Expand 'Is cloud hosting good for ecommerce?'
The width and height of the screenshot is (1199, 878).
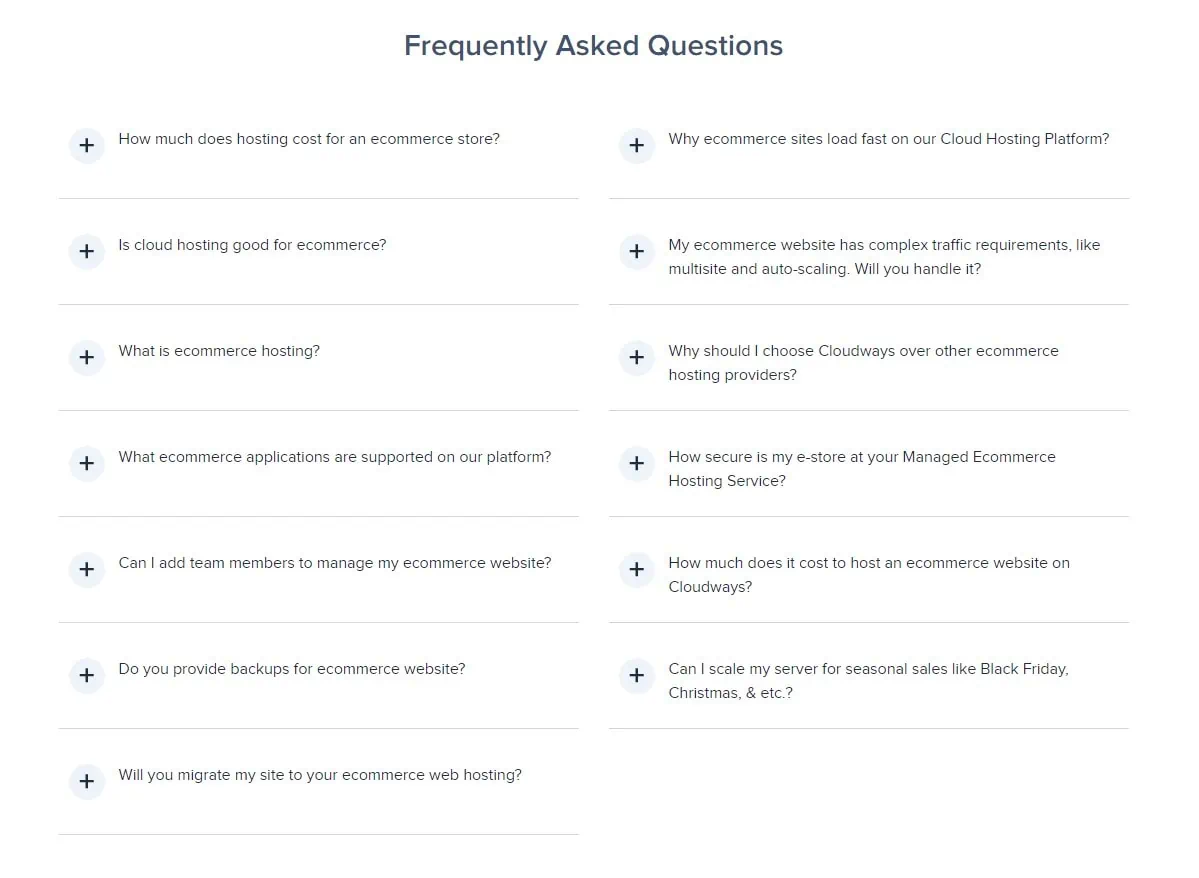tap(87, 251)
